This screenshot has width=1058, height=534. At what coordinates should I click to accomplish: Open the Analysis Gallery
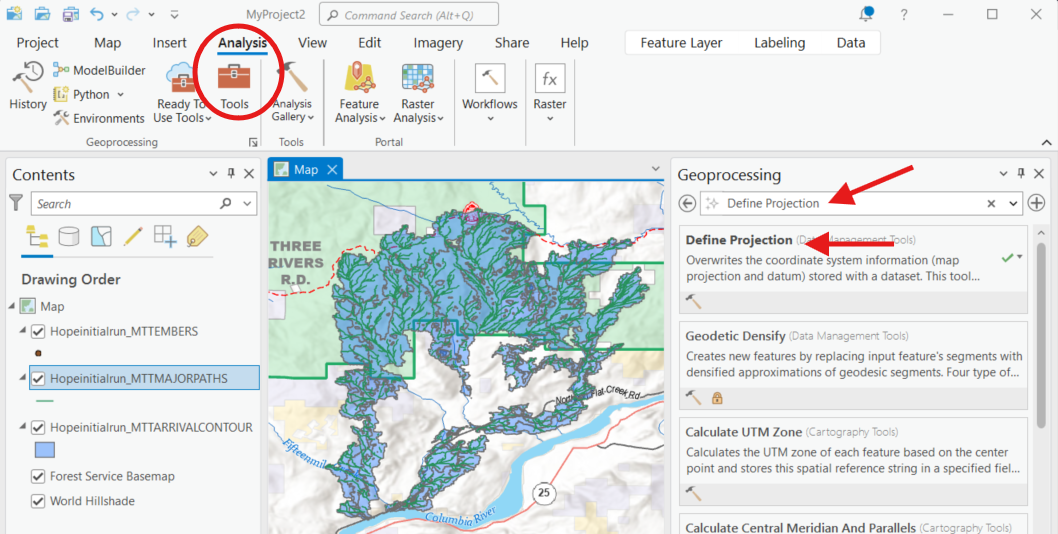point(292,92)
